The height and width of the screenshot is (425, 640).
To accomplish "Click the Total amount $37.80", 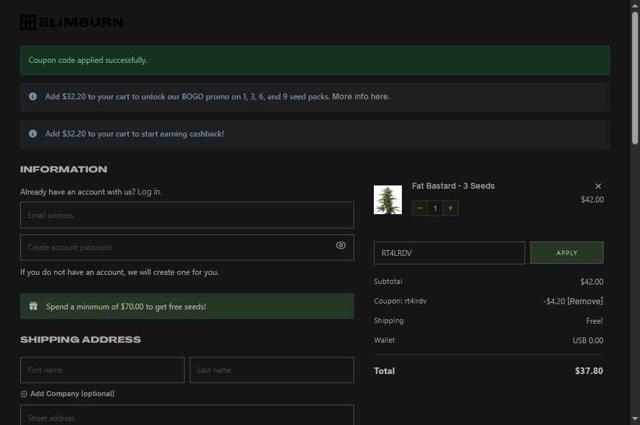I will coord(589,371).
